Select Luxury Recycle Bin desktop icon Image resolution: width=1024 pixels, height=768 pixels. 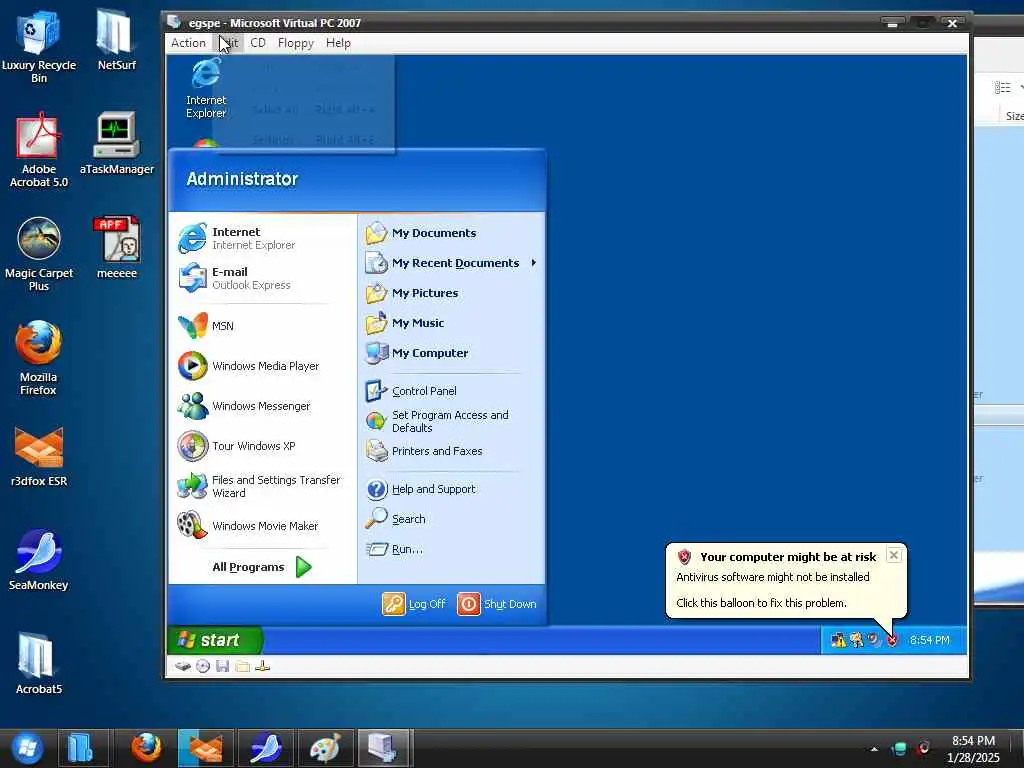pos(39,47)
